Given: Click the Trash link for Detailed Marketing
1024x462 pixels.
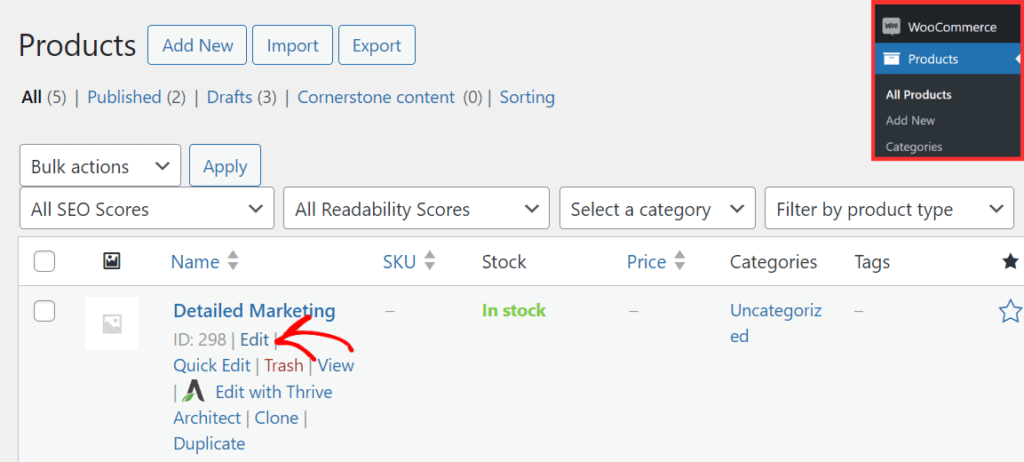Looking at the screenshot, I should coord(284,366).
